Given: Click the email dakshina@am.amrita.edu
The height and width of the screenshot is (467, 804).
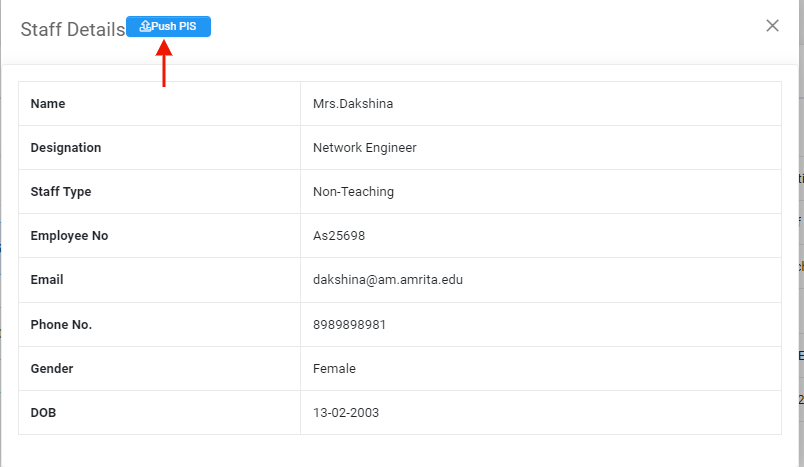Looking at the screenshot, I should (x=388, y=280).
